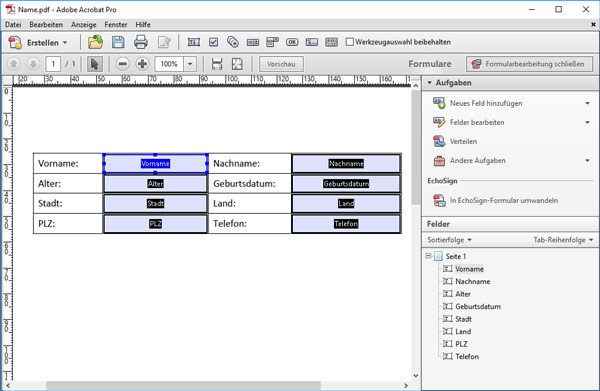Image resolution: width=600 pixels, height=391 pixels.
Task: Open the Erstellen create menu
Action: [38, 42]
